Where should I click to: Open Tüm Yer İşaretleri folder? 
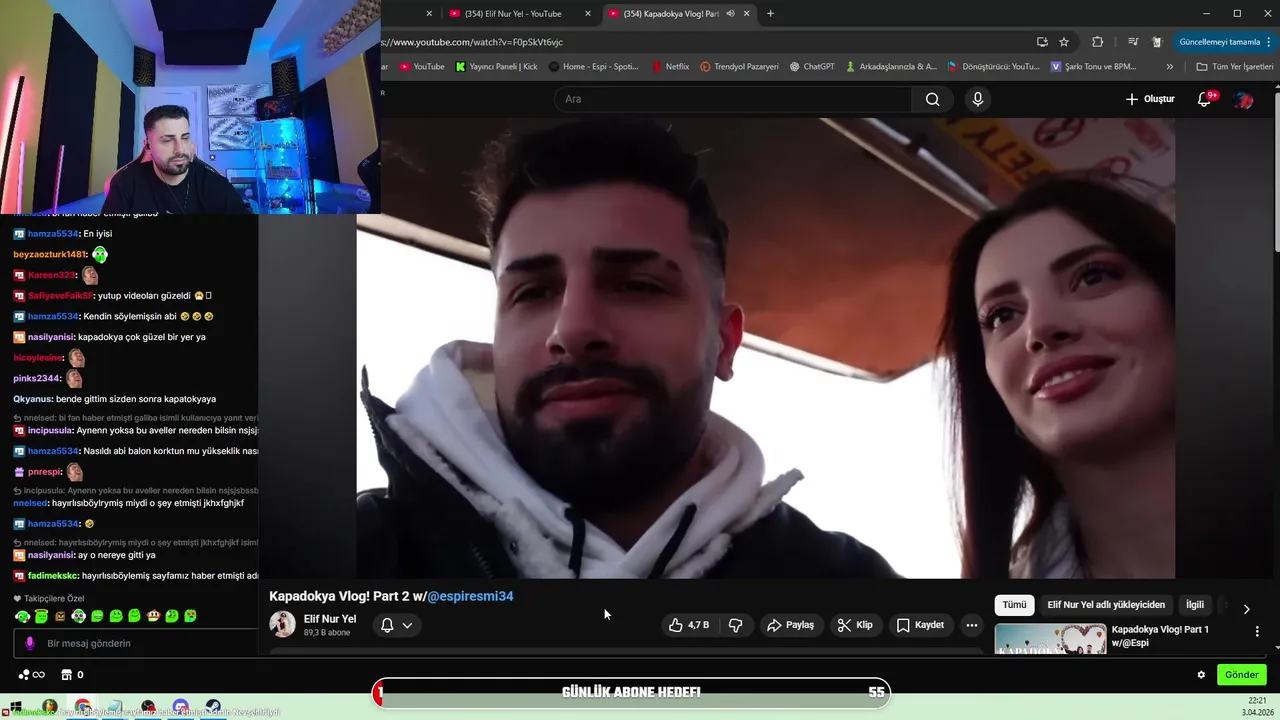tap(1235, 67)
